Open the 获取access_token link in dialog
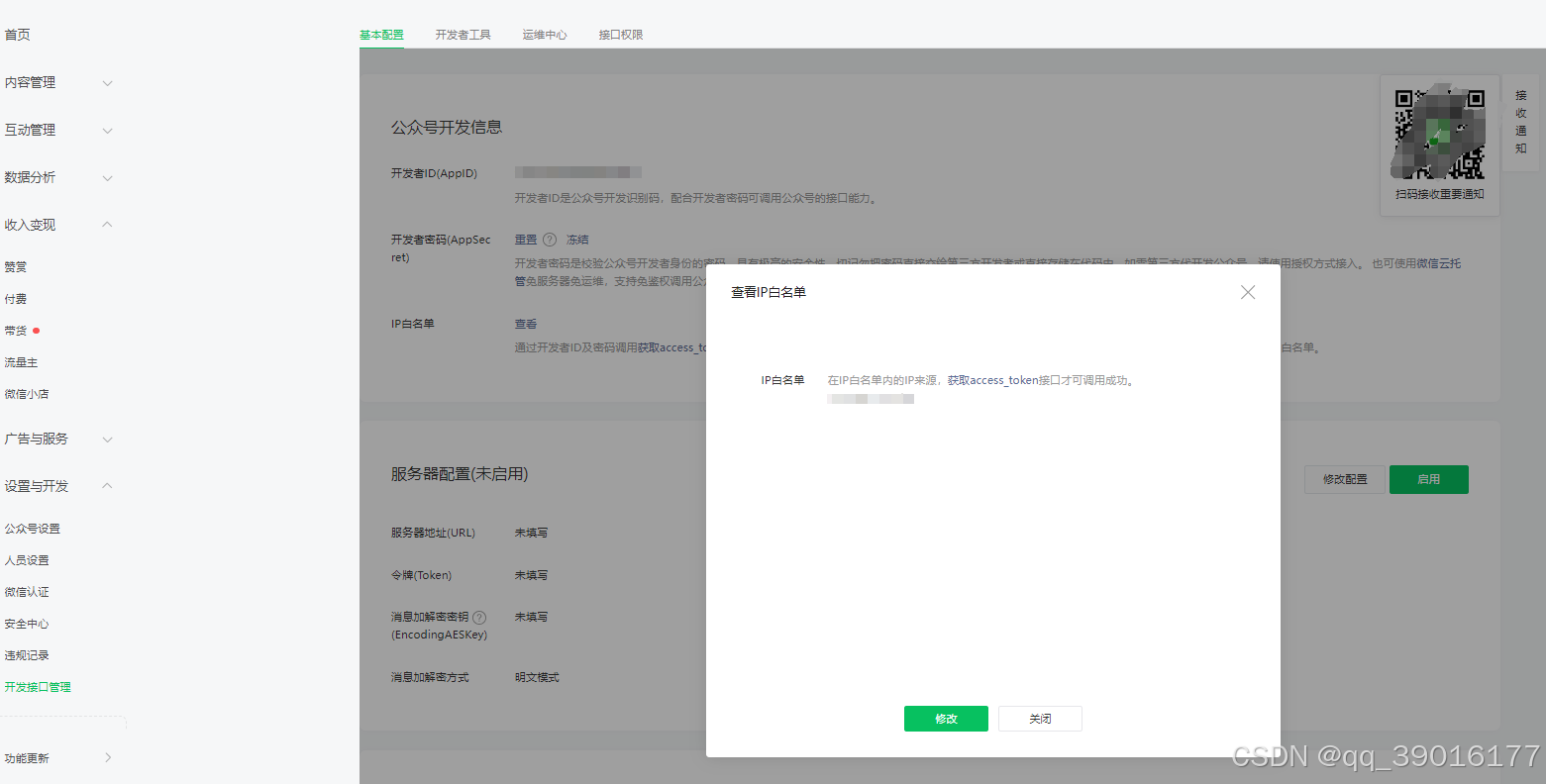 [992, 380]
